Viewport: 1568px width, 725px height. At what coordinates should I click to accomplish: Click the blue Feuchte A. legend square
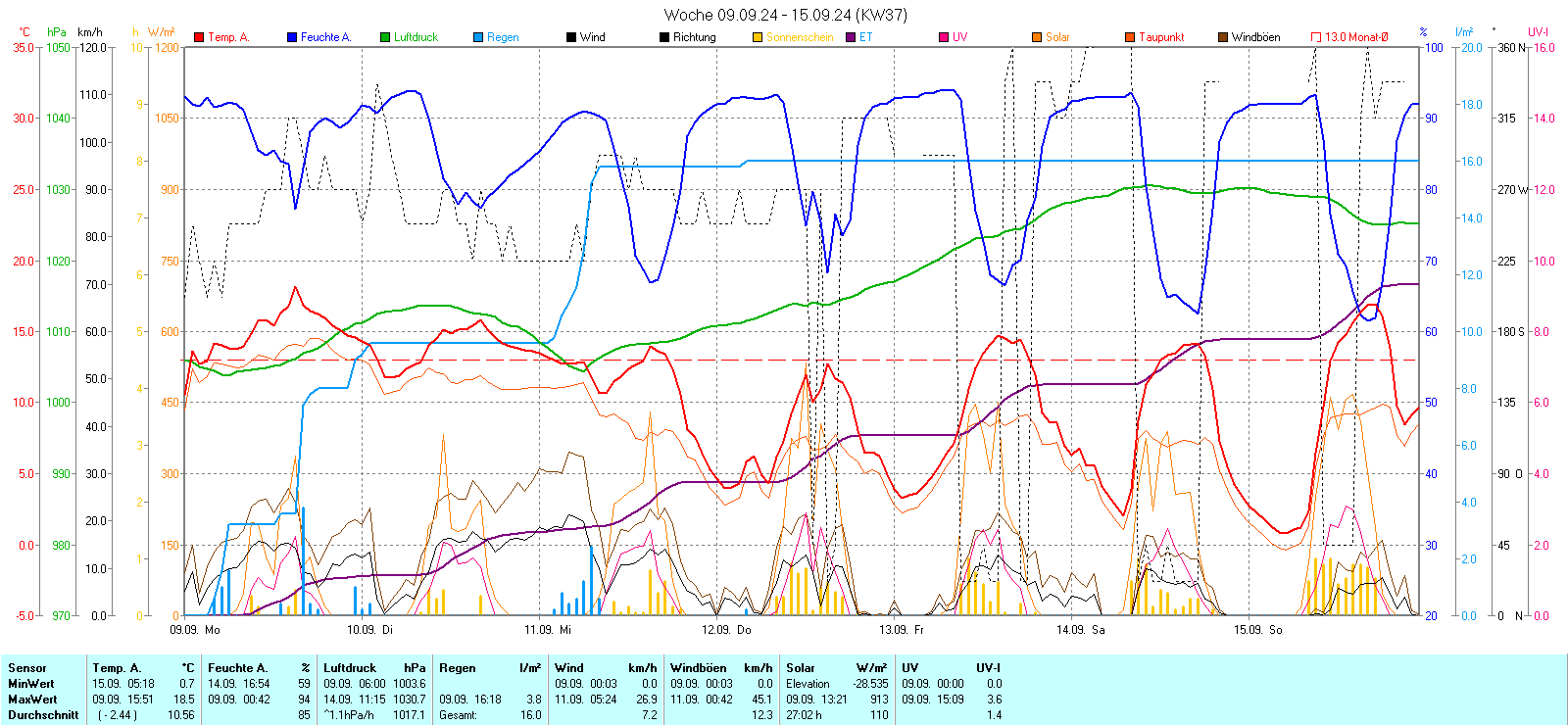click(292, 37)
